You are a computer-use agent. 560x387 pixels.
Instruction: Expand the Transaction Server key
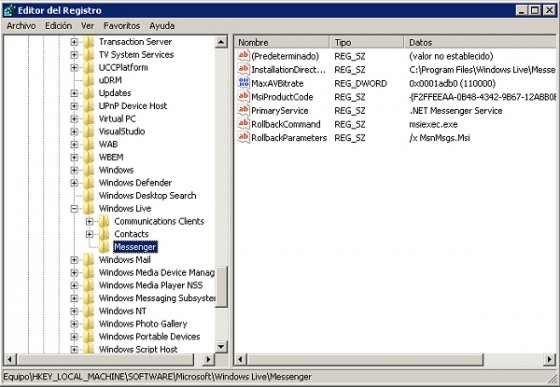pyautogui.click(x=74, y=42)
